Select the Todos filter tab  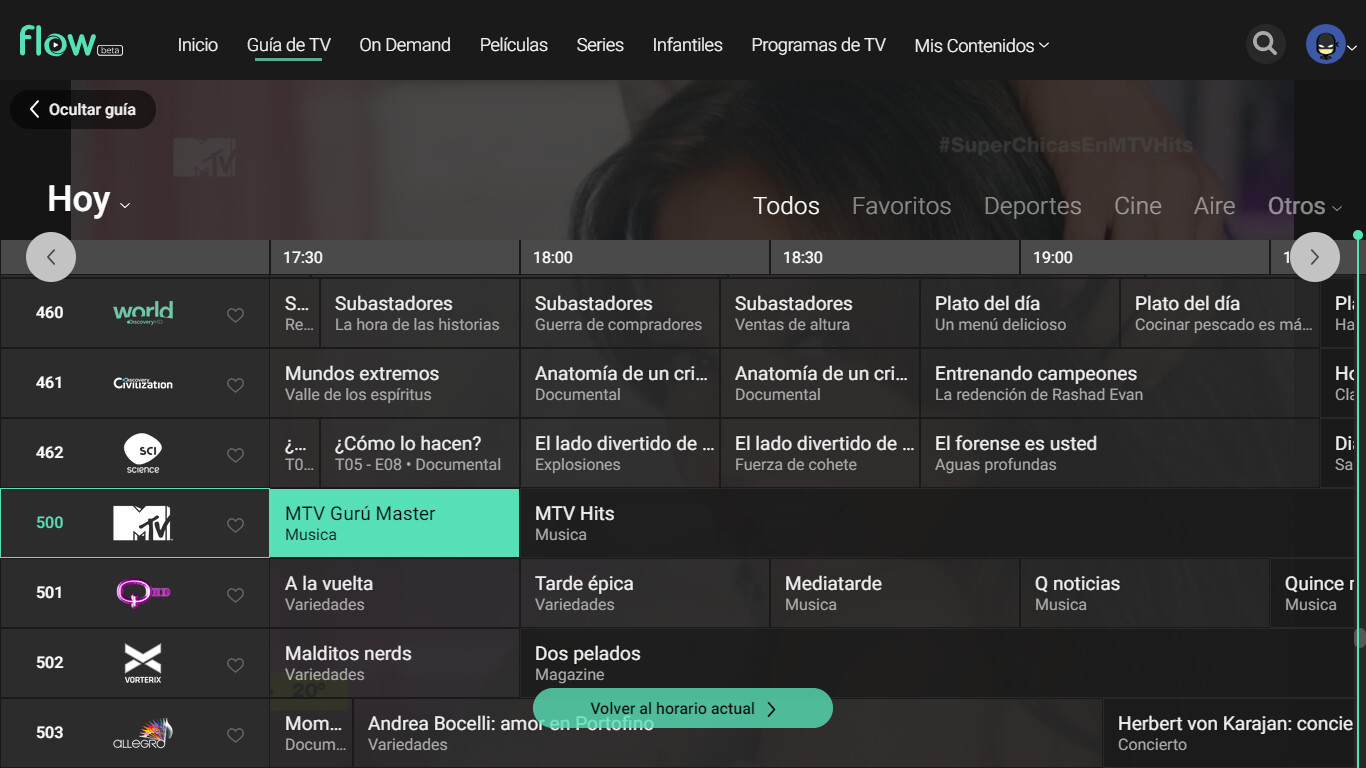click(786, 206)
